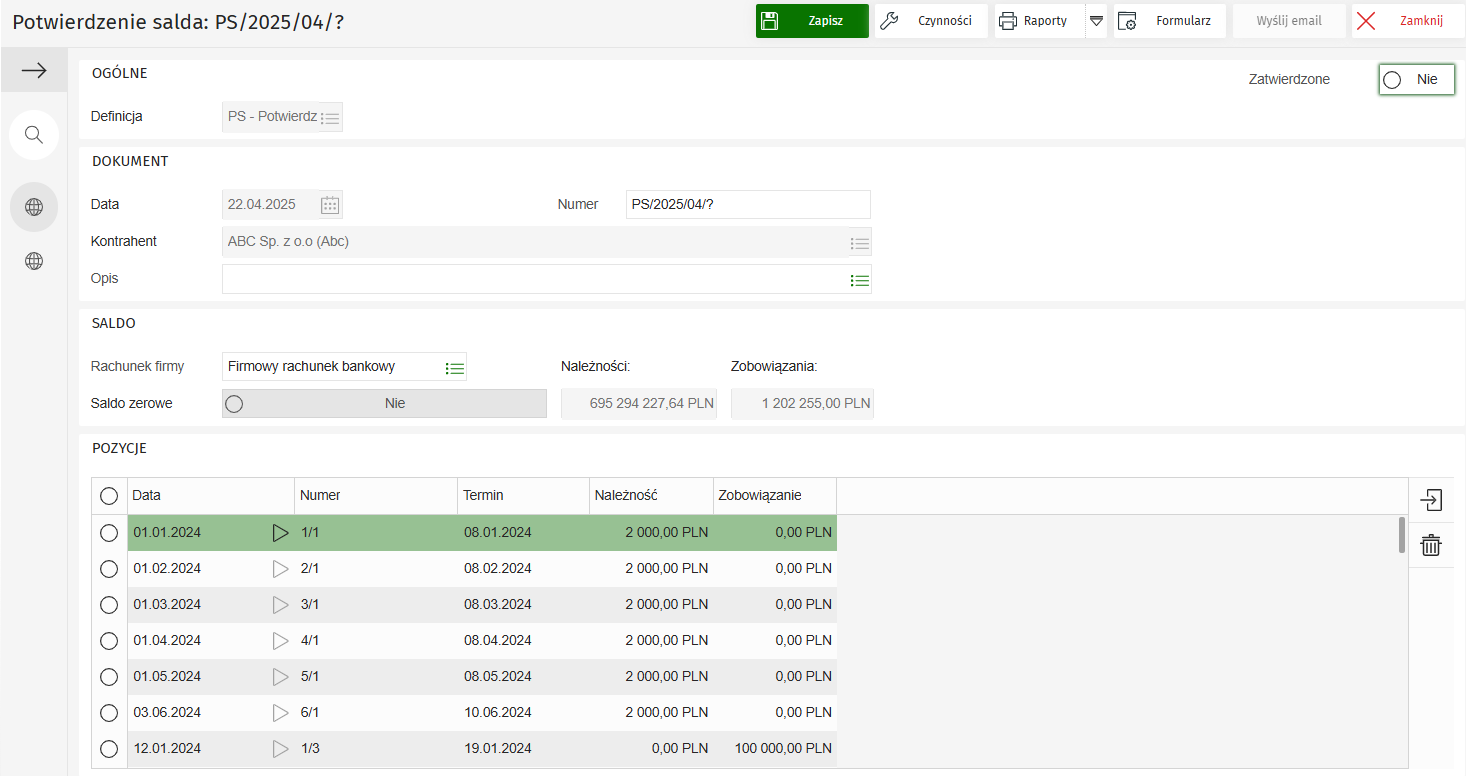Open the list icon in Opis field
Screen dimensions: 1466x776
pos(859,281)
